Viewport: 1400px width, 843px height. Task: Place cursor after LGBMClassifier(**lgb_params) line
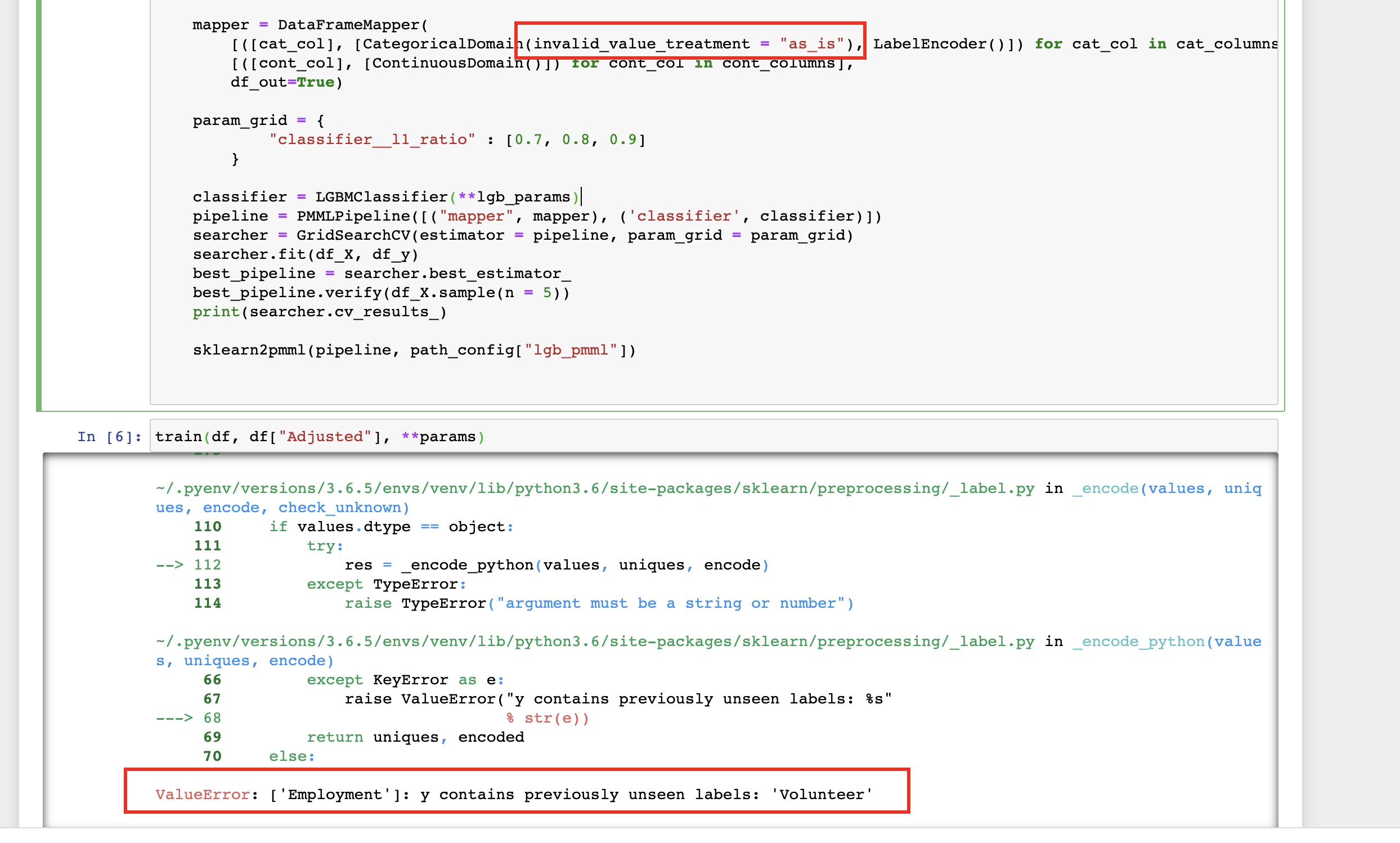581,197
